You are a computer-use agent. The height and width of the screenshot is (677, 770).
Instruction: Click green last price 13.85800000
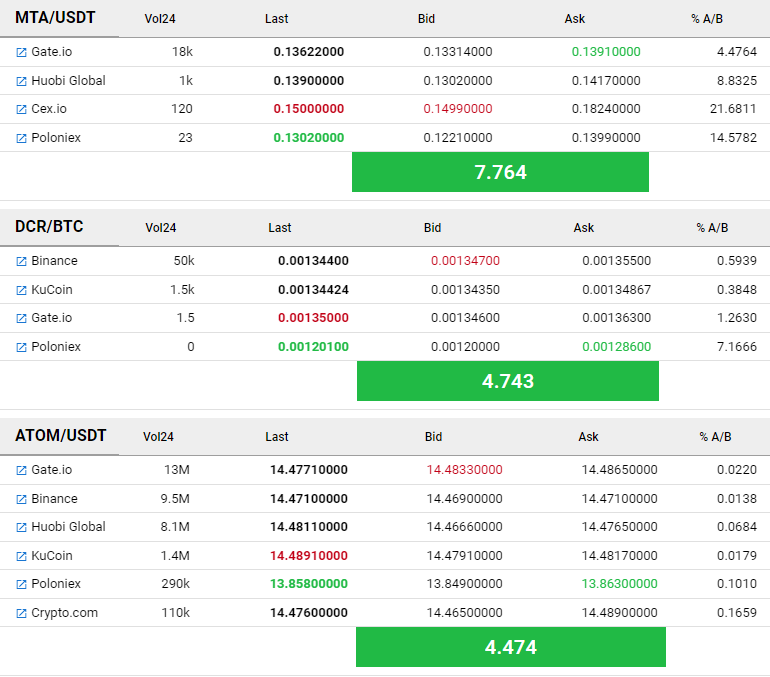click(309, 584)
